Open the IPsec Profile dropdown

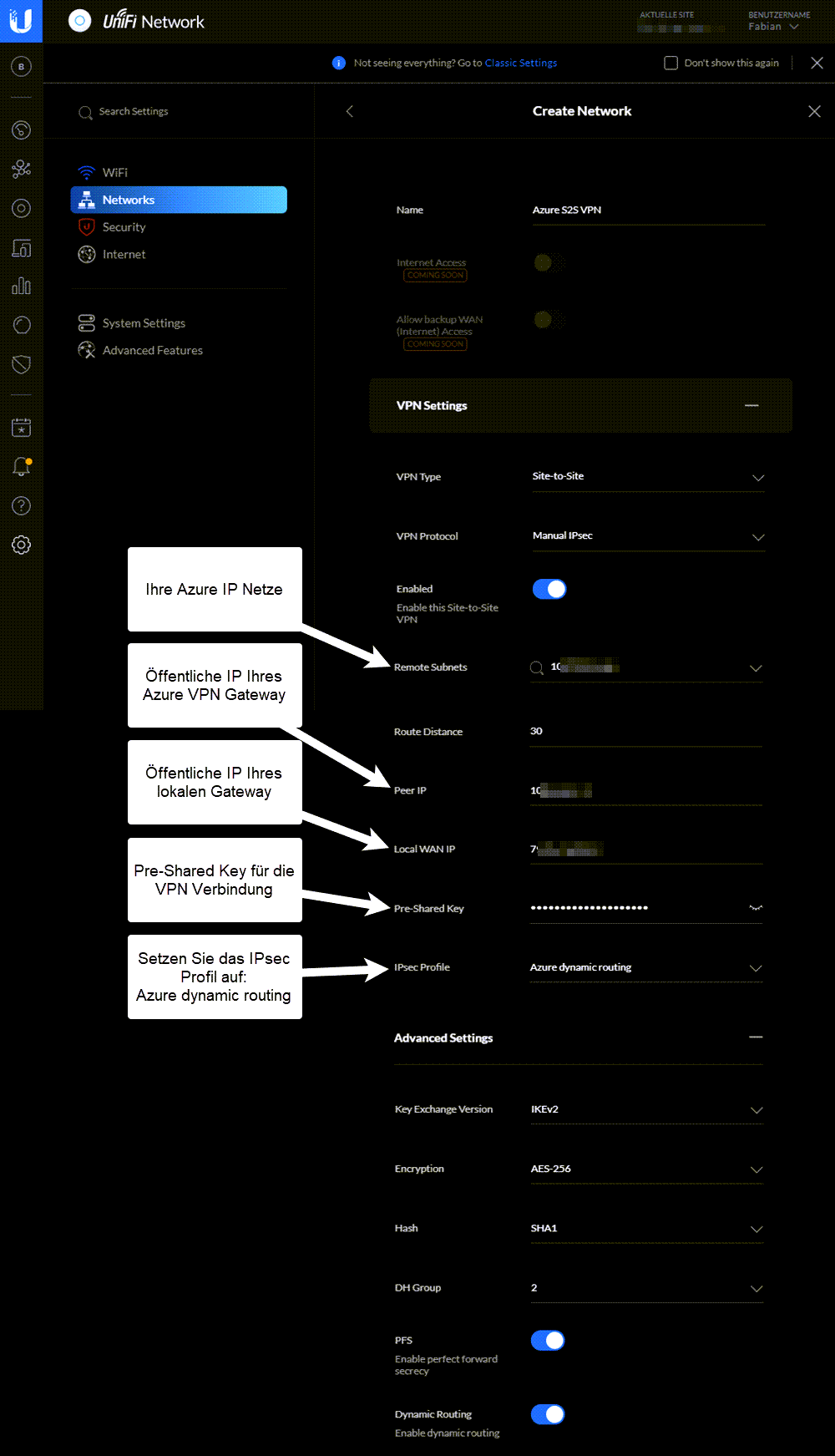[646, 967]
